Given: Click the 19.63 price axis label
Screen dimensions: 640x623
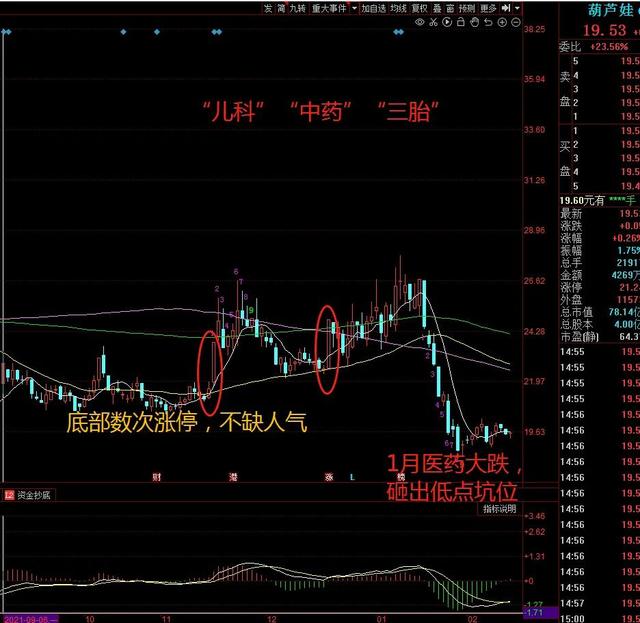Looking at the screenshot, I should coord(534,432).
